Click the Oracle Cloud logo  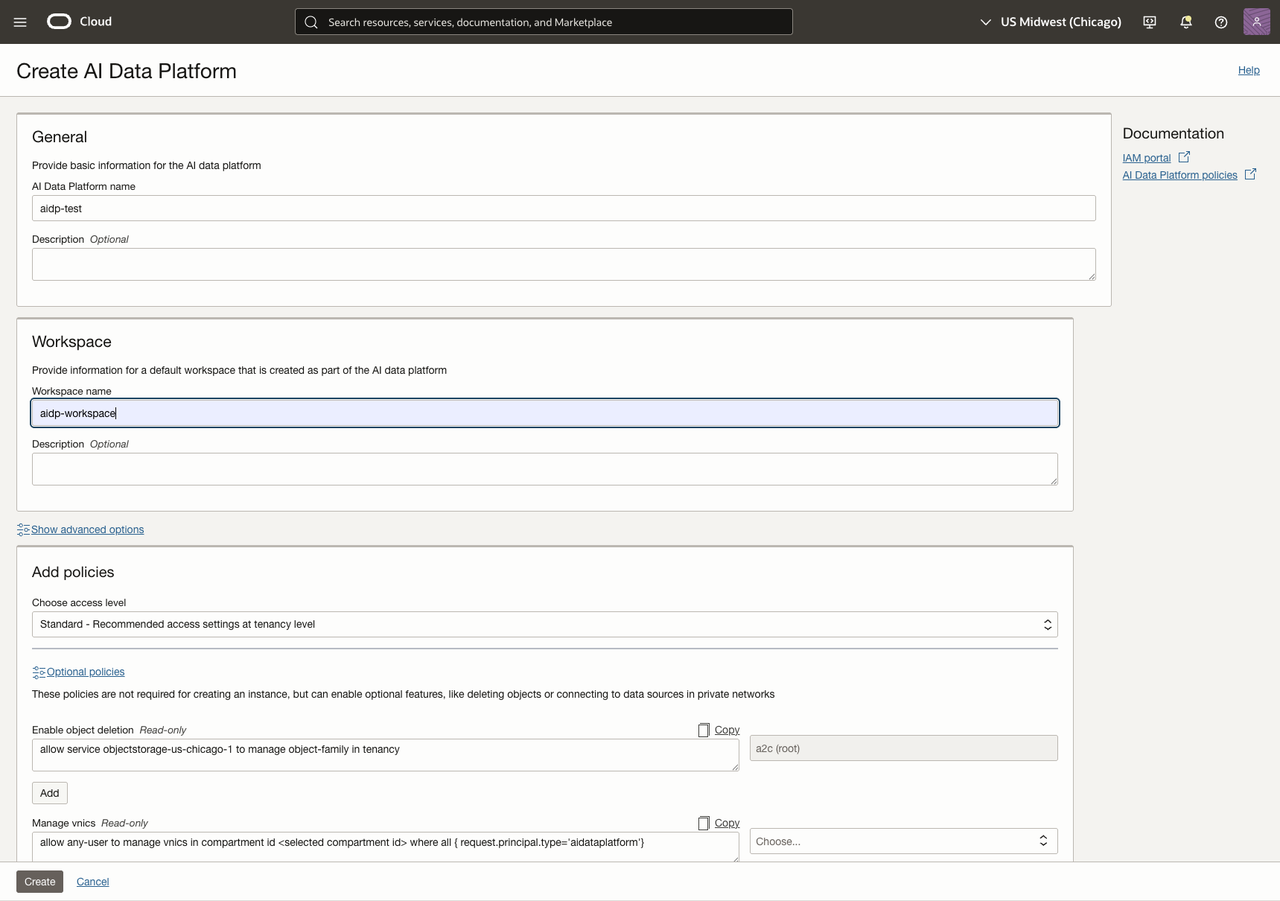coord(80,21)
